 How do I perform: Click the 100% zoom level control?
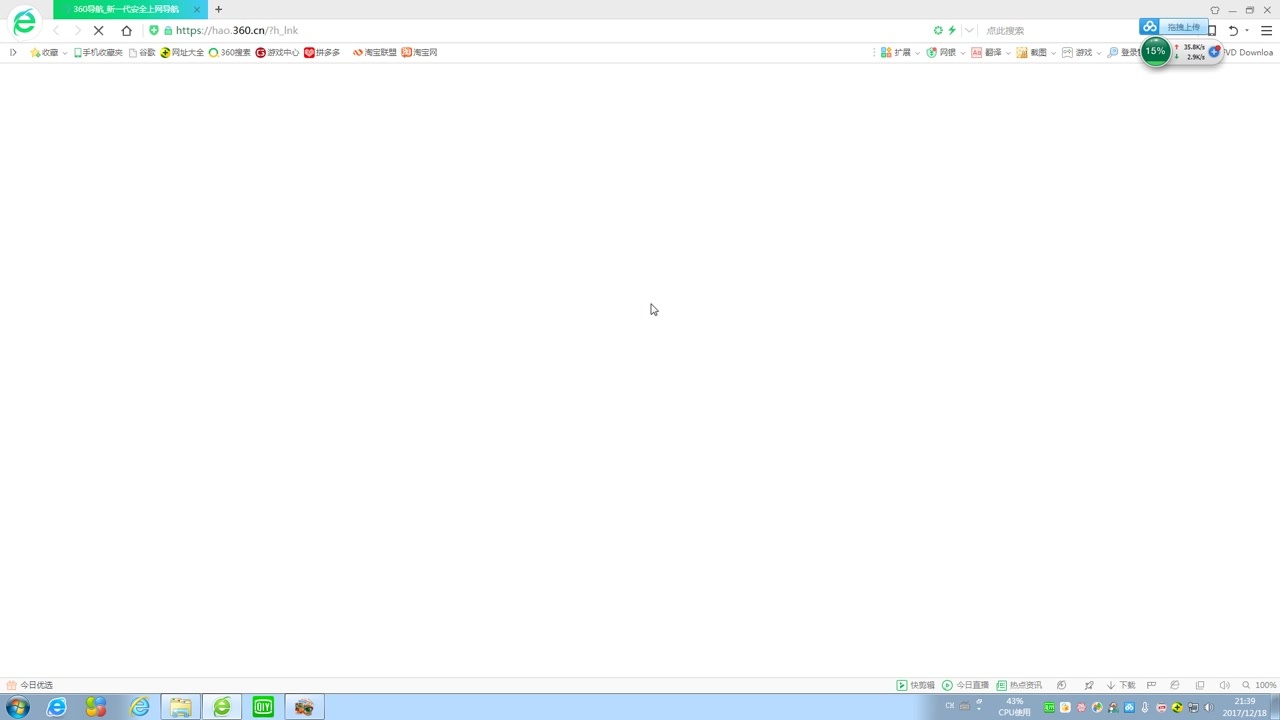click(x=1260, y=686)
